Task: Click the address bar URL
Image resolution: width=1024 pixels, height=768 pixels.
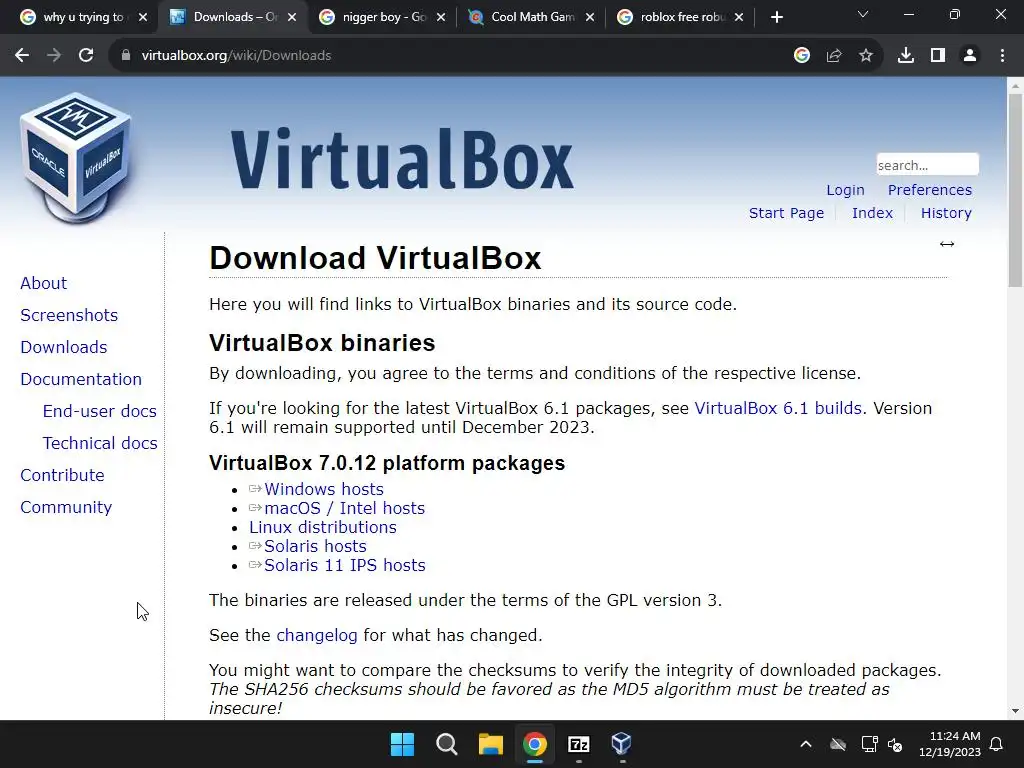Action: tap(236, 56)
